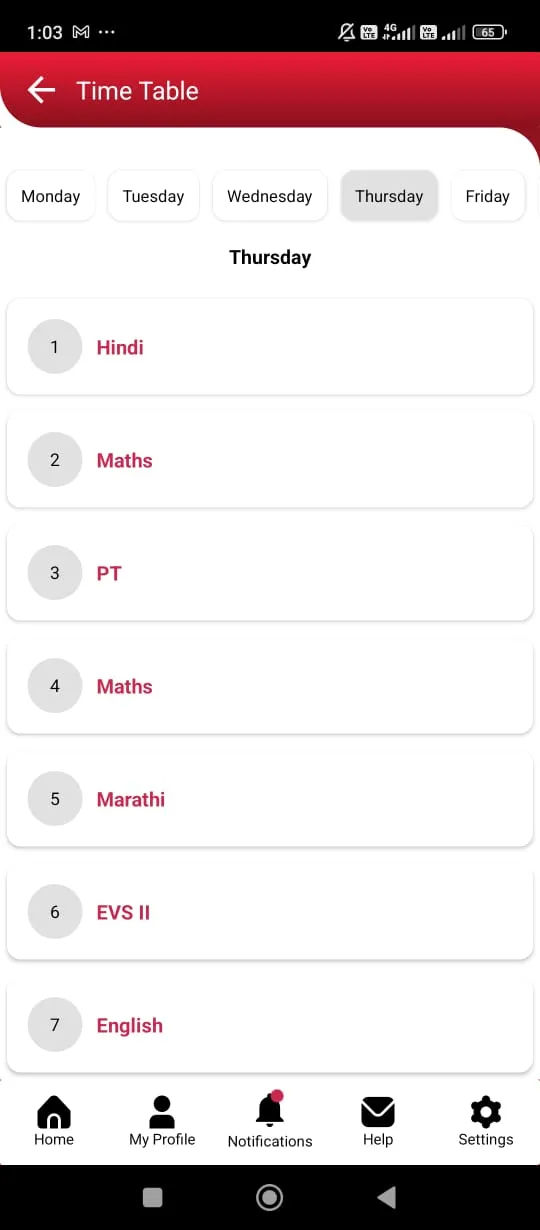Select period 6 EVS II entry
This screenshot has width=540, height=1230.
coord(270,912)
